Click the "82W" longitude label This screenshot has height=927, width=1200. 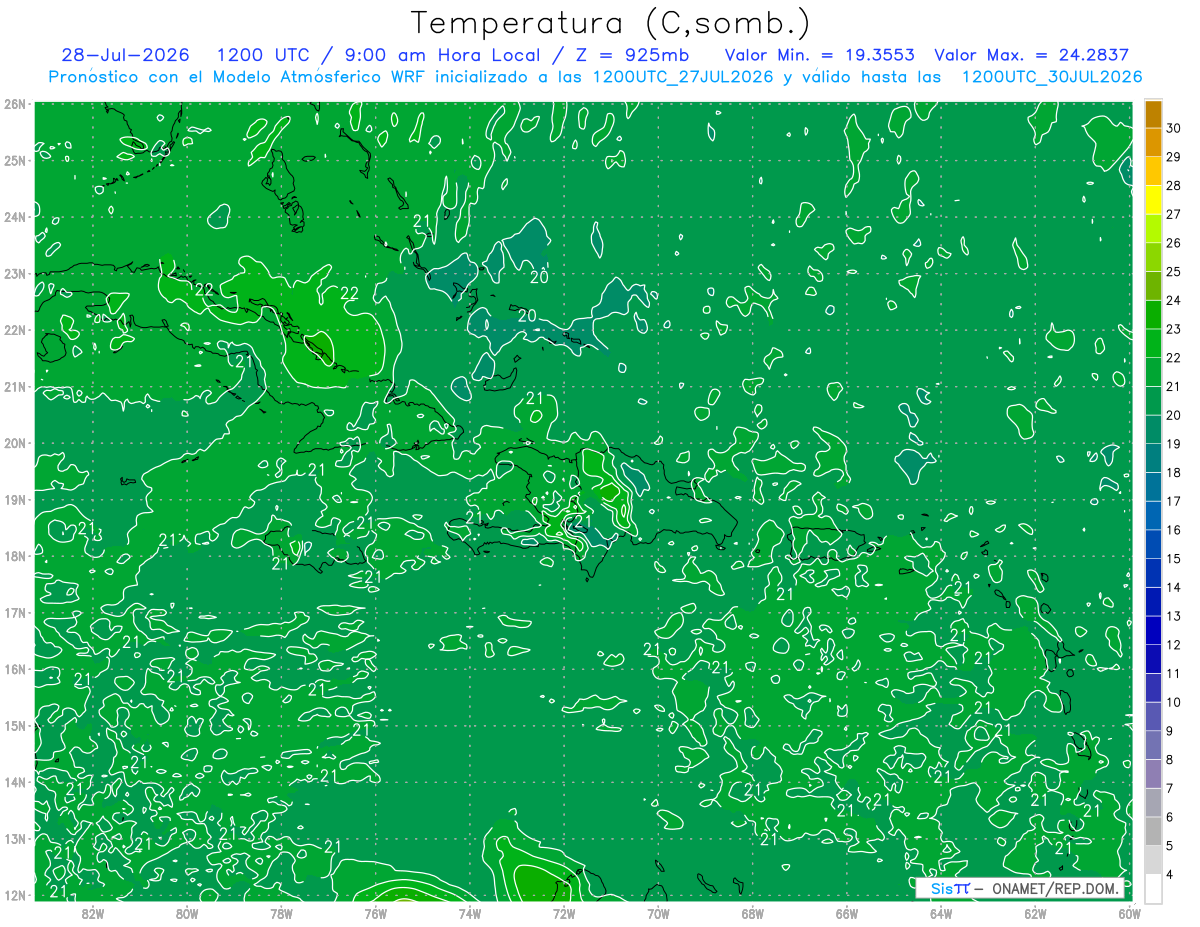click(92, 913)
